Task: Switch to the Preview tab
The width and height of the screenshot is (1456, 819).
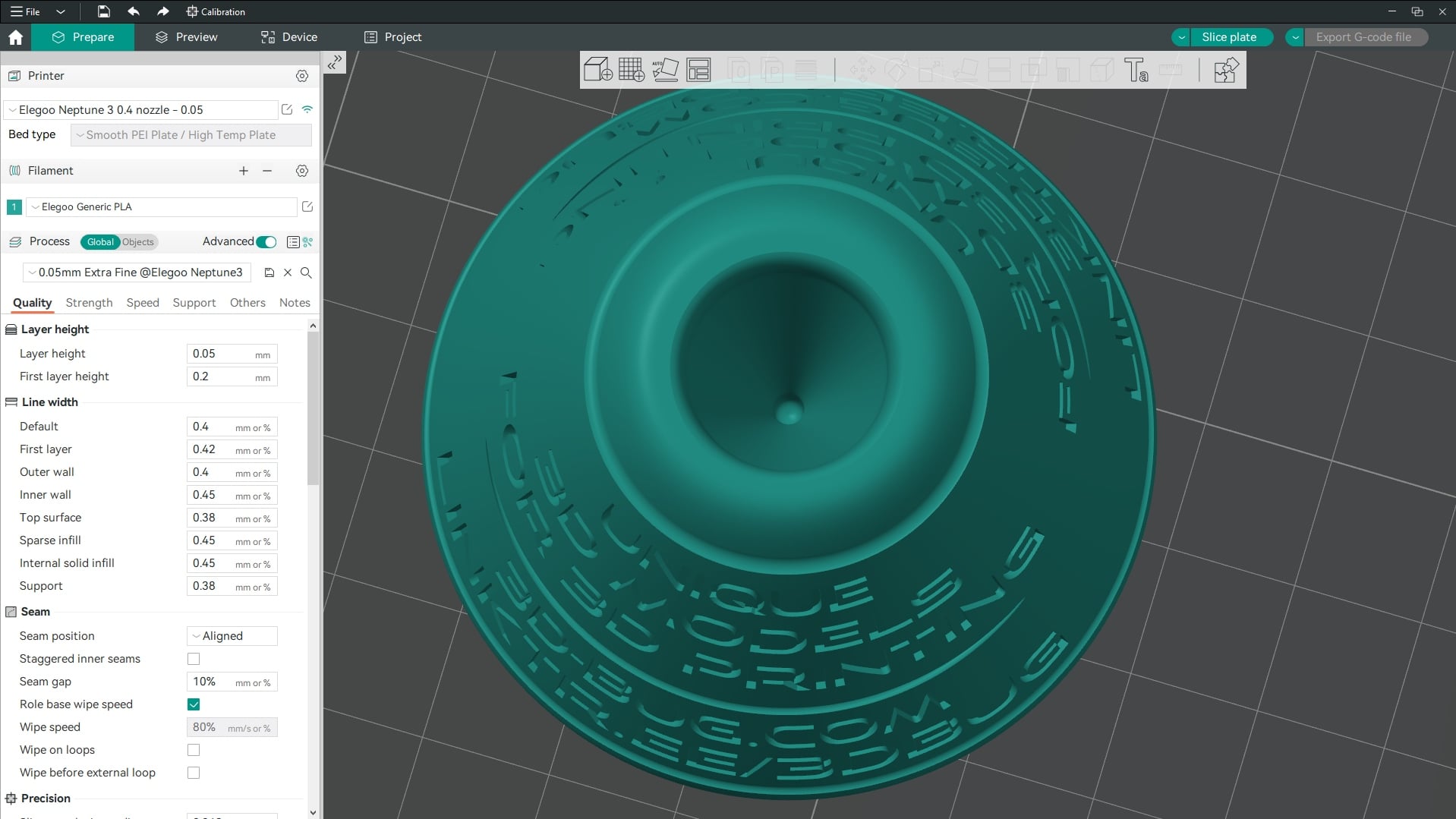Action: pos(187,37)
